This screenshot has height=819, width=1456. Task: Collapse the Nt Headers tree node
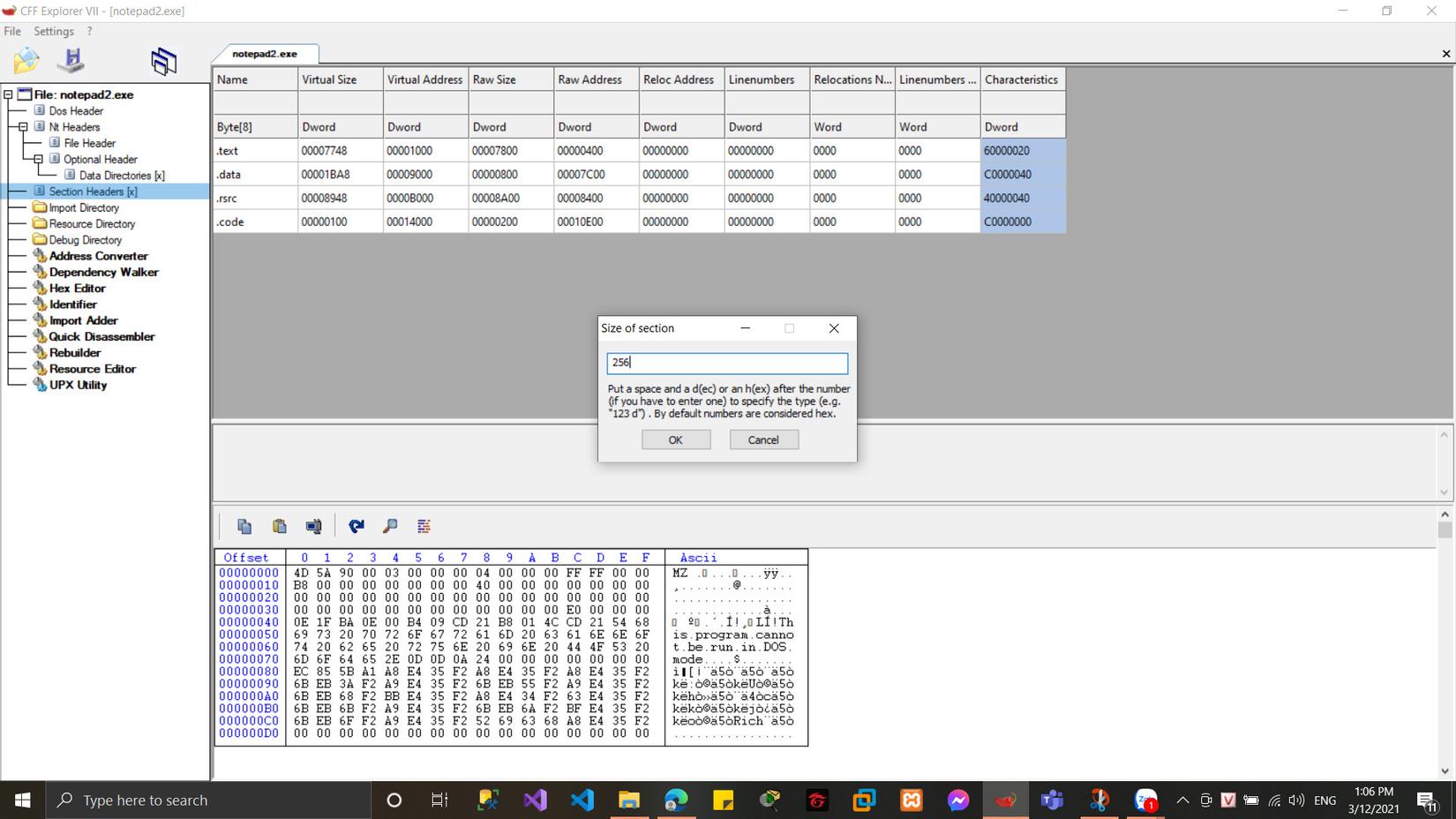(23, 127)
